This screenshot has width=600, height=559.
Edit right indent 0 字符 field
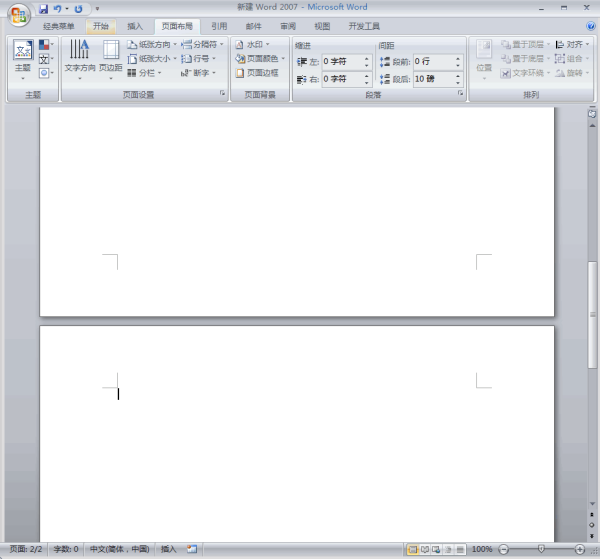[342, 79]
